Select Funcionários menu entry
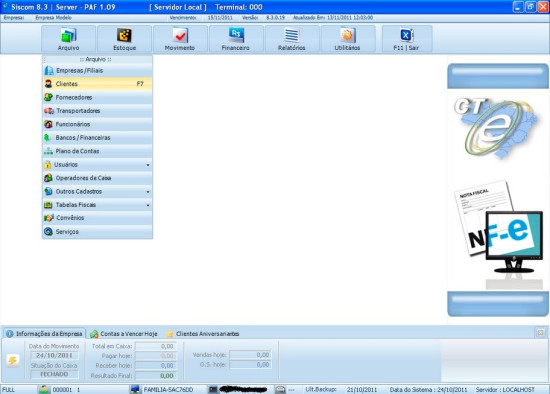This screenshot has width=550, height=394. tap(97, 124)
